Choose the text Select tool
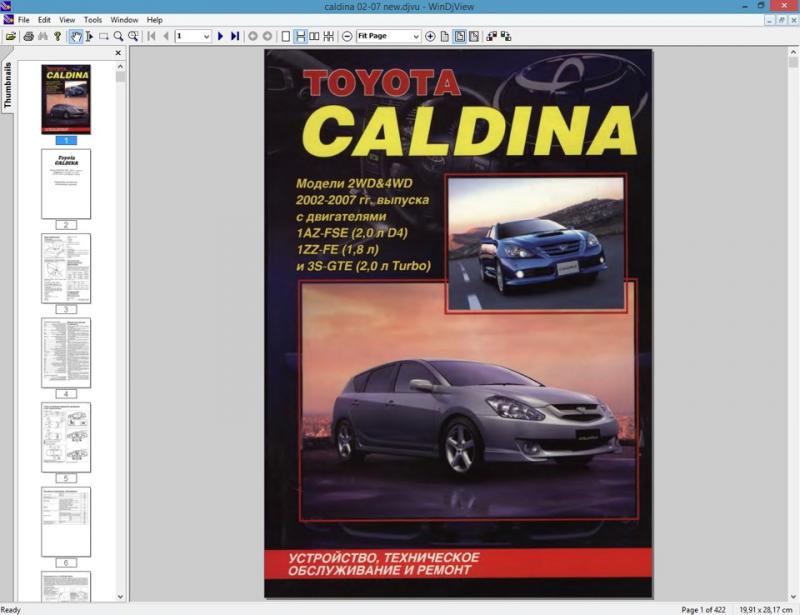Image resolution: width=800 pixels, height=615 pixels. [x=89, y=36]
